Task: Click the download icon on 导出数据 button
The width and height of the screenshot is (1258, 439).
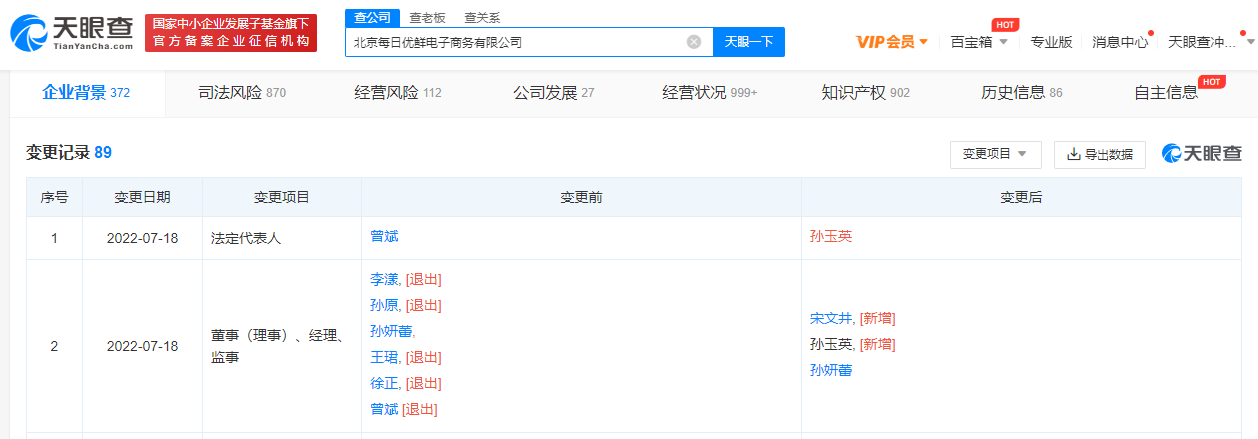Action: click(1074, 154)
